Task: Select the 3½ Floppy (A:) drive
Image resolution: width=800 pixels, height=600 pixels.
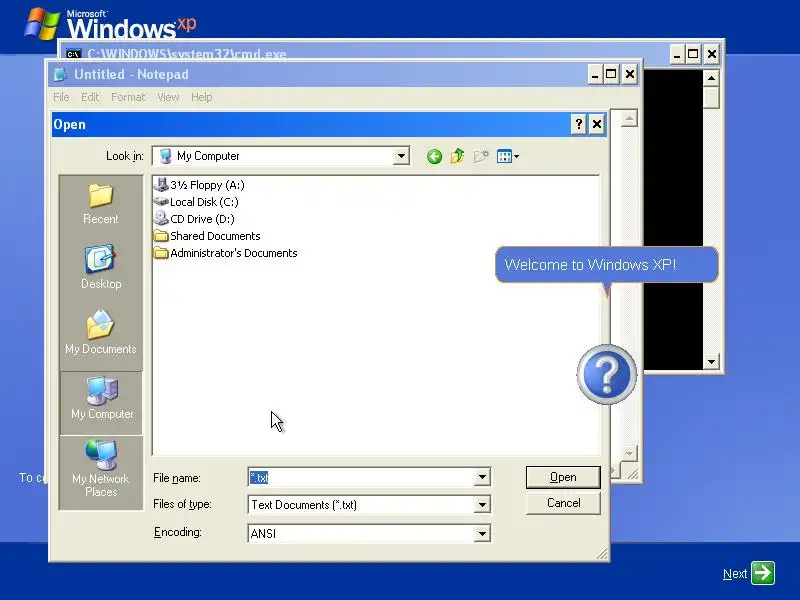Action: pyautogui.click(x=199, y=185)
